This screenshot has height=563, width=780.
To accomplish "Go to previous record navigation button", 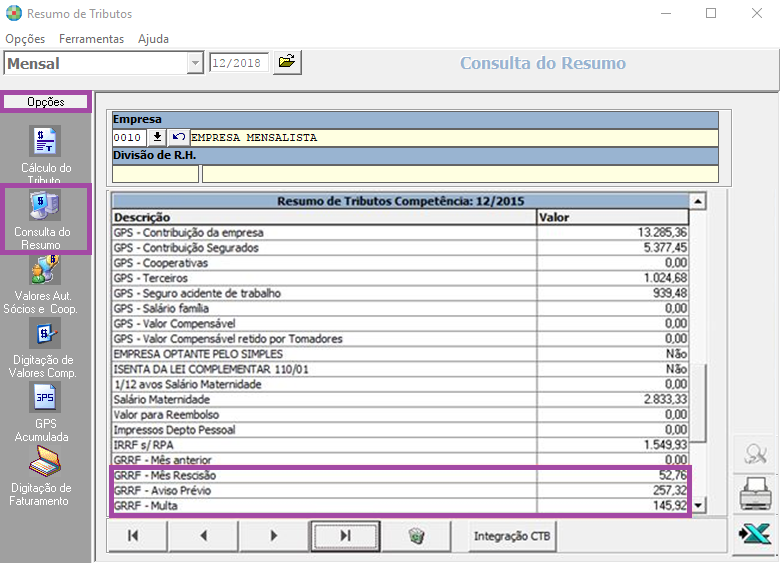I will [x=203, y=536].
